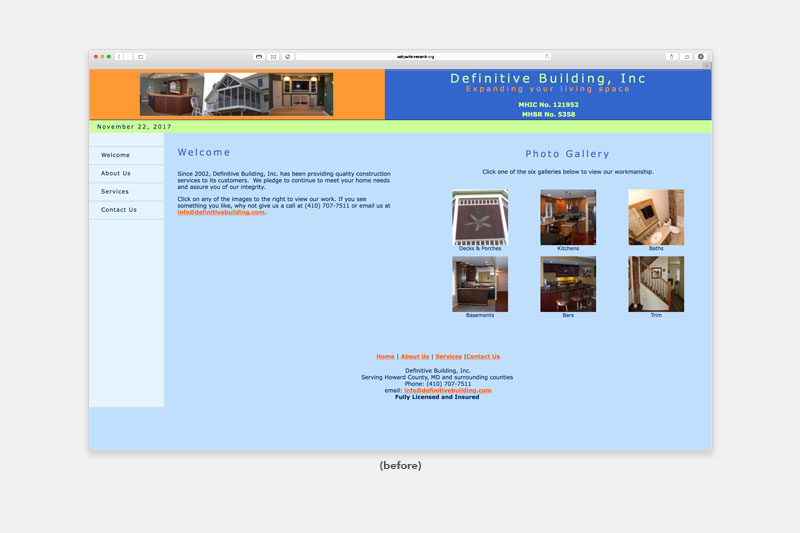Click the print icon in browser toolbar
Image resolution: width=800 pixels, height=533 pixels.
coord(259,56)
